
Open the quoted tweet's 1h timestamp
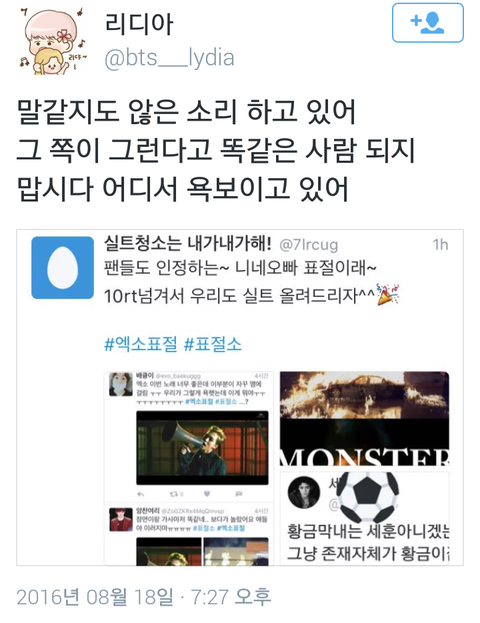pos(440,245)
